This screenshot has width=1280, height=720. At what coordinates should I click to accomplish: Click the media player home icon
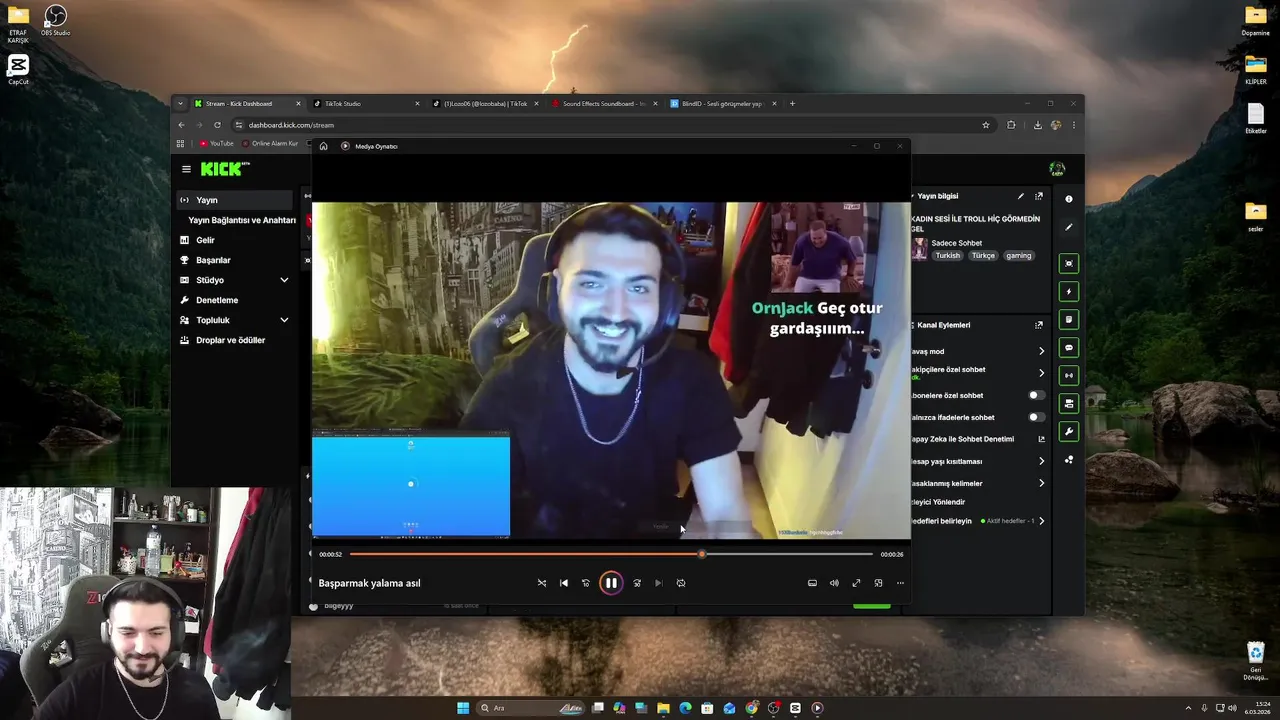(x=323, y=146)
